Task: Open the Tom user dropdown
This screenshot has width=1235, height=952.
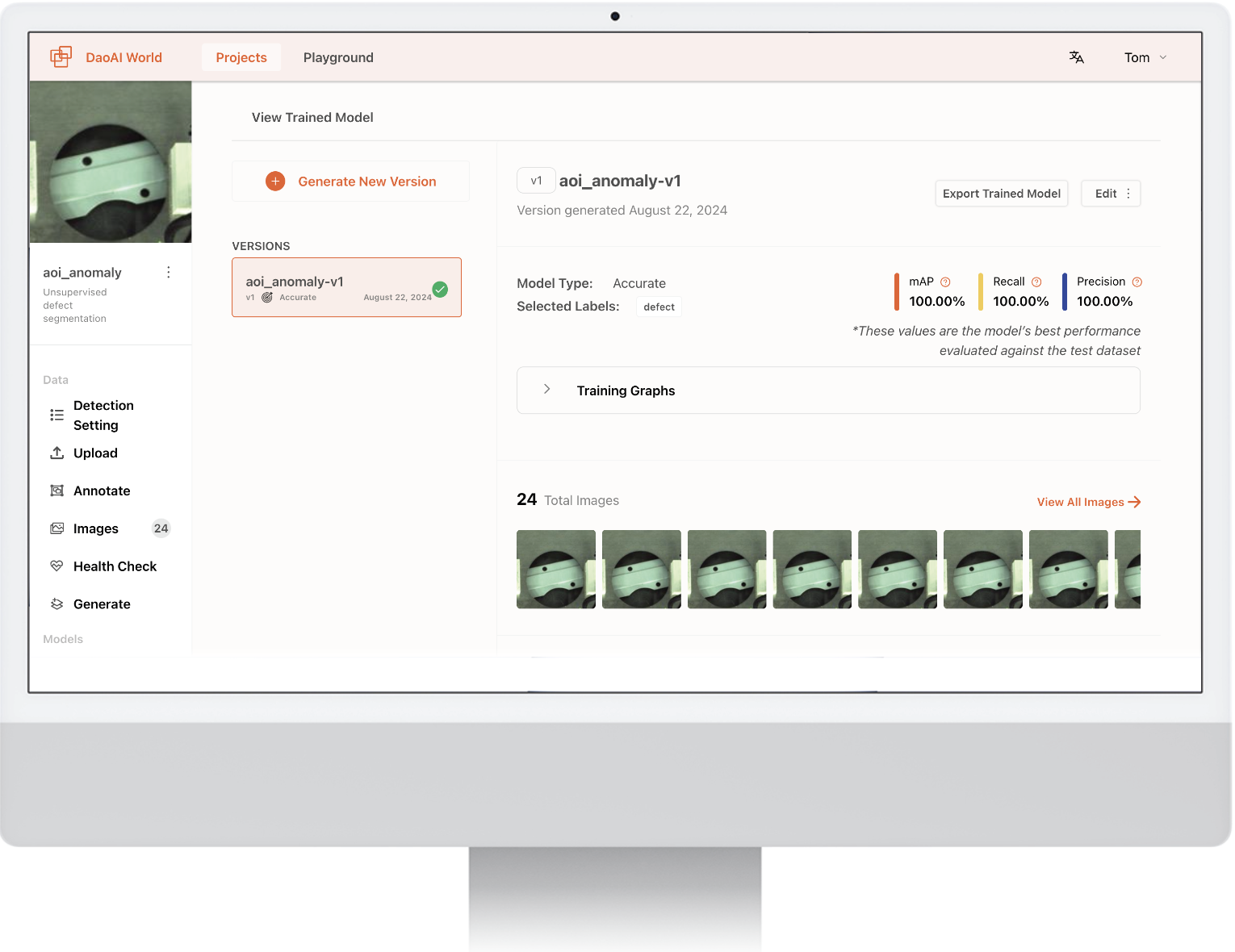Action: pyautogui.click(x=1145, y=57)
